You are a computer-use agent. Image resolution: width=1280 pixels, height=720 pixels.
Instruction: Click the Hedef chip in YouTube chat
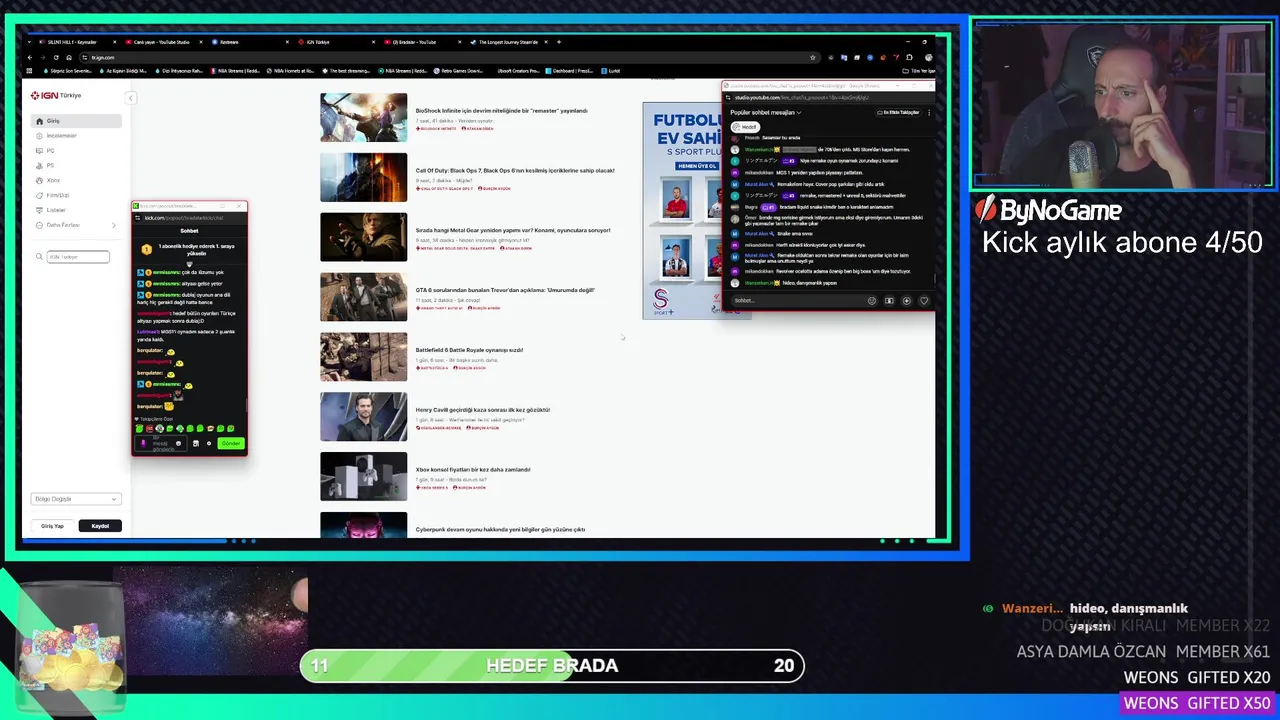745,127
